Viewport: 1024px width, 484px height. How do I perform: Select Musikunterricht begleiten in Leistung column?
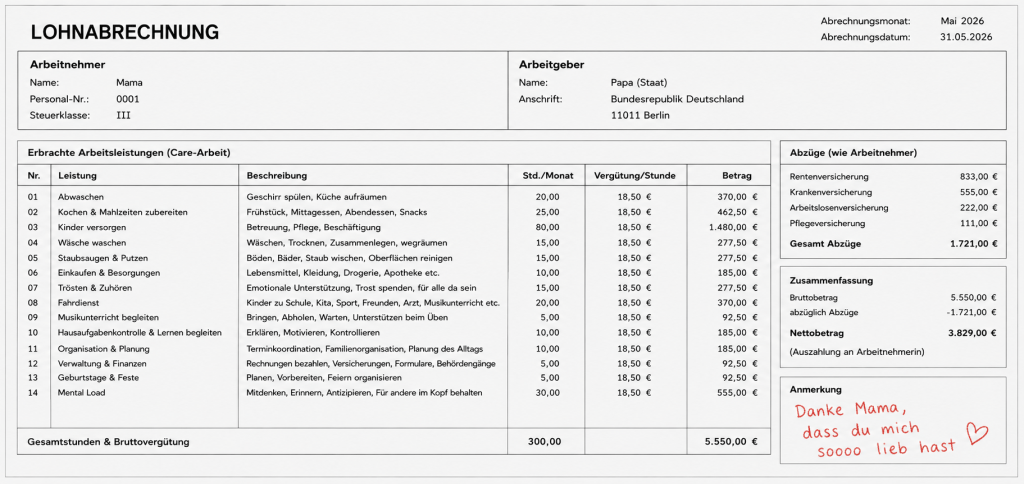pos(108,317)
